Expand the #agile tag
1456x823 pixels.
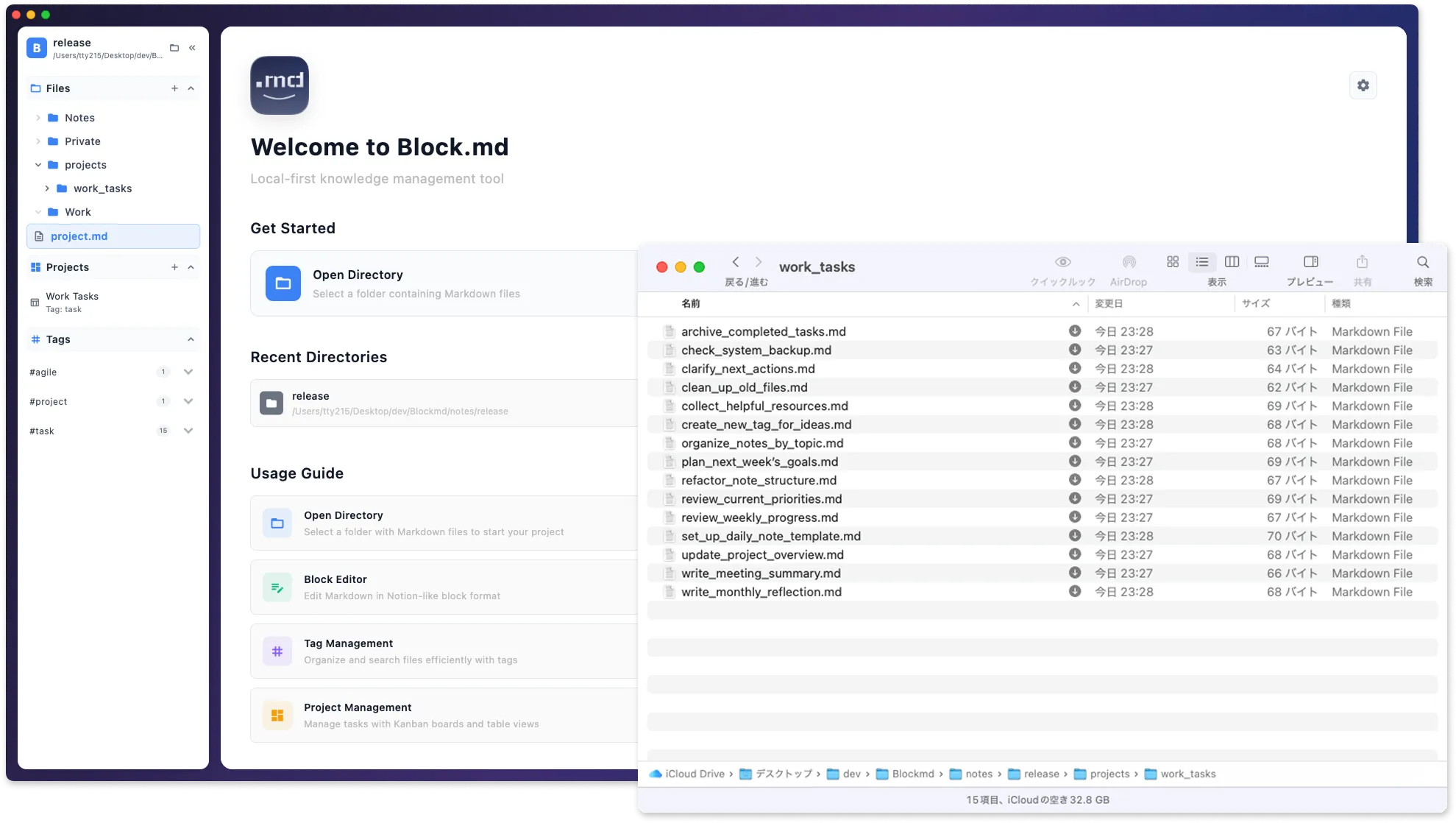click(x=188, y=372)
